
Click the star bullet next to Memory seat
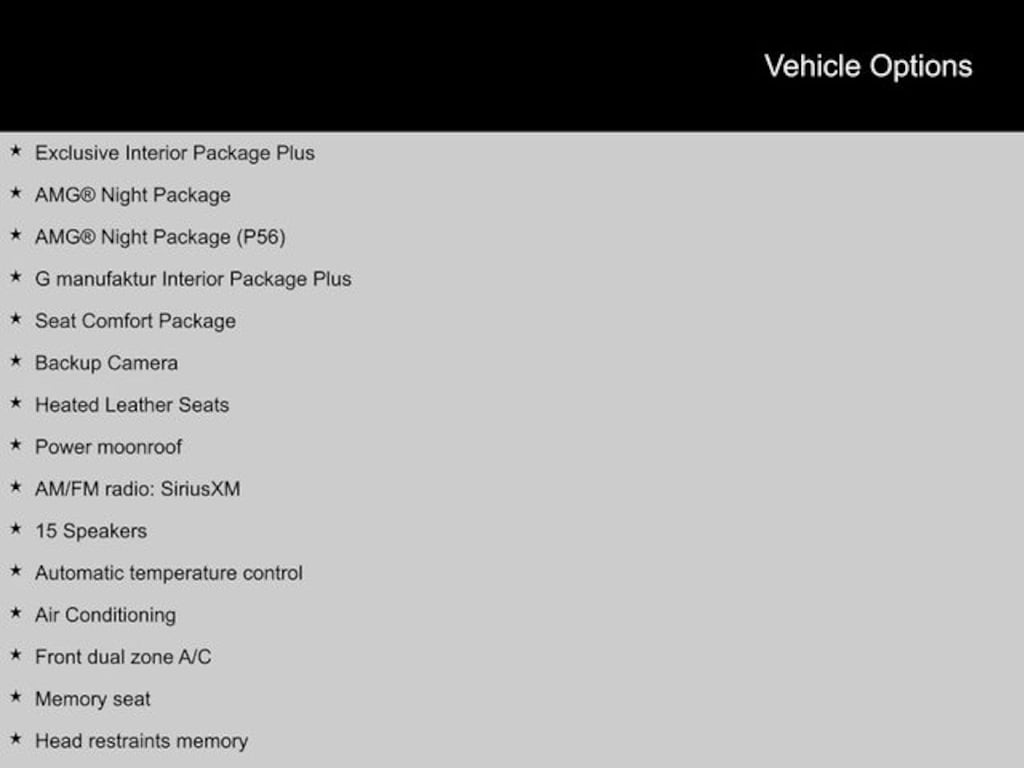click(15, 698)
